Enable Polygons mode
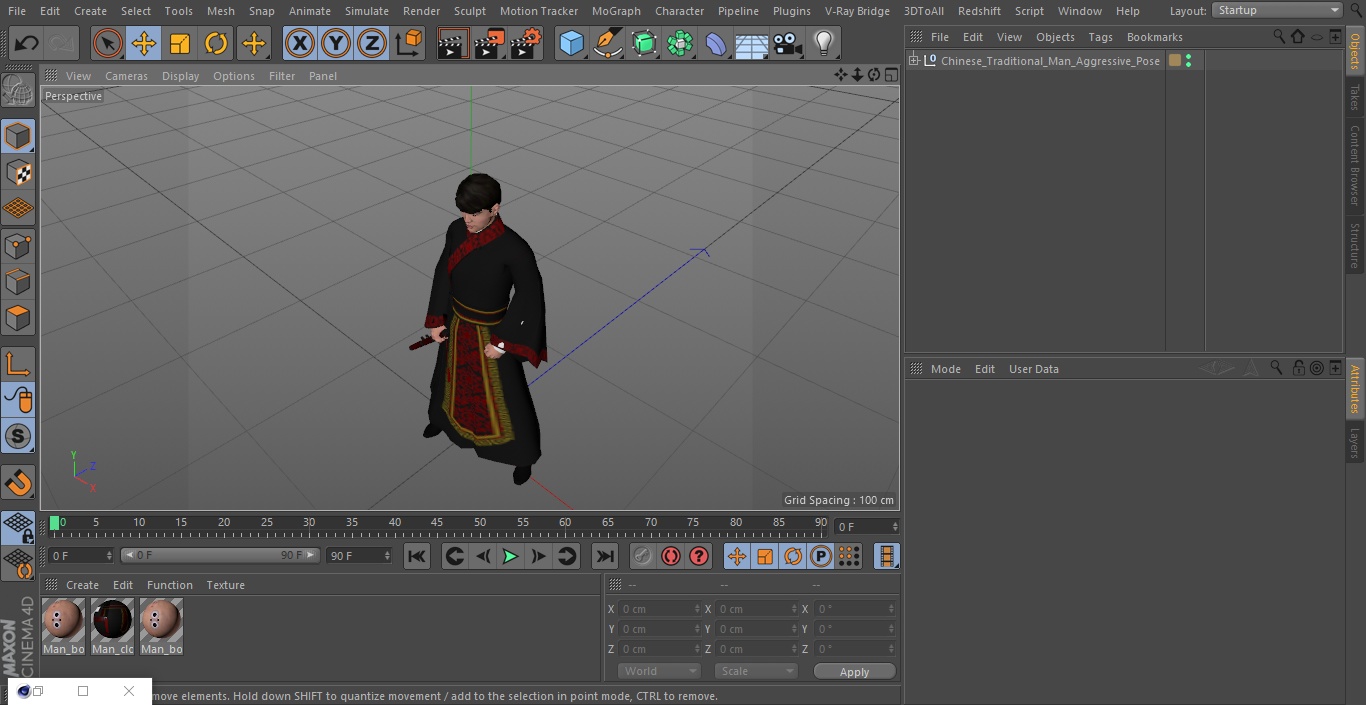Viewport: 1366px width, 705px height. (x=18, y=318)
